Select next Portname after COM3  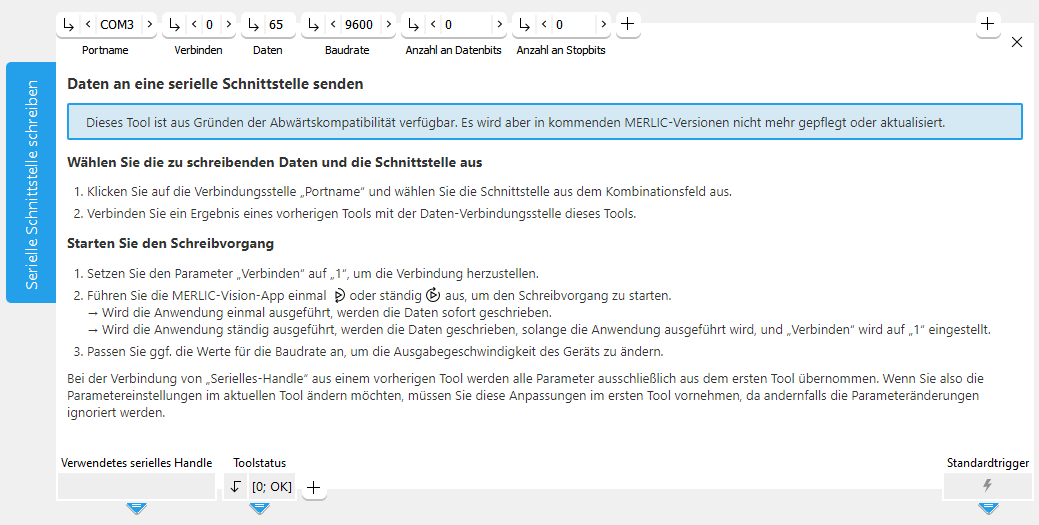click(148, 24)
